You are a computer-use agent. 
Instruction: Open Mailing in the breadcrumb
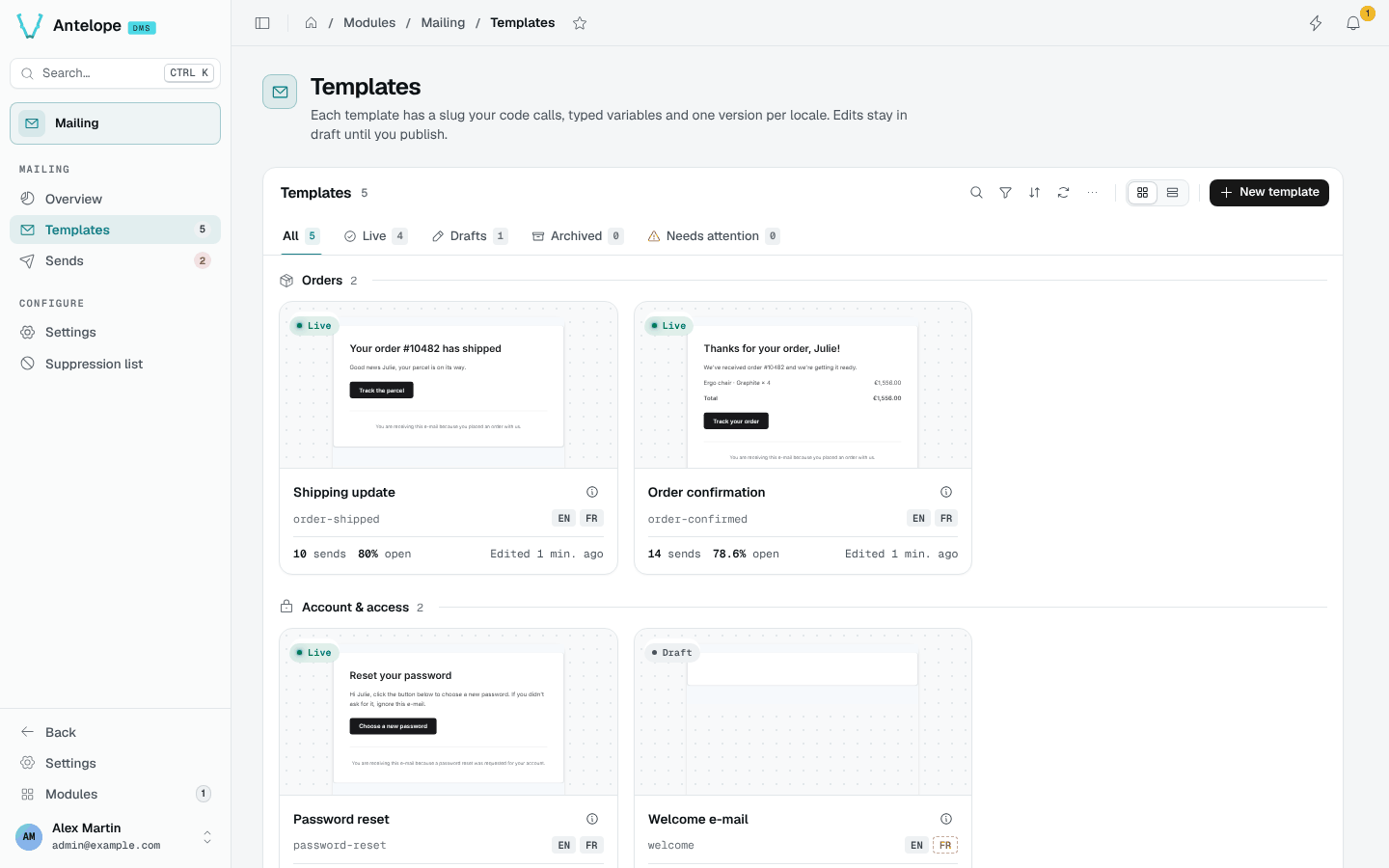click(443, 23)
